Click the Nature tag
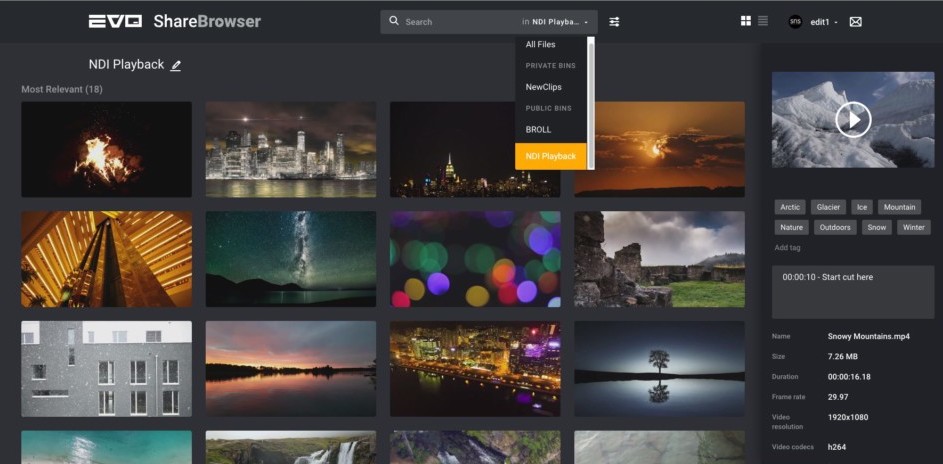Image resolution: width=943 pixels, height=464 pixels. pos(791,228)
